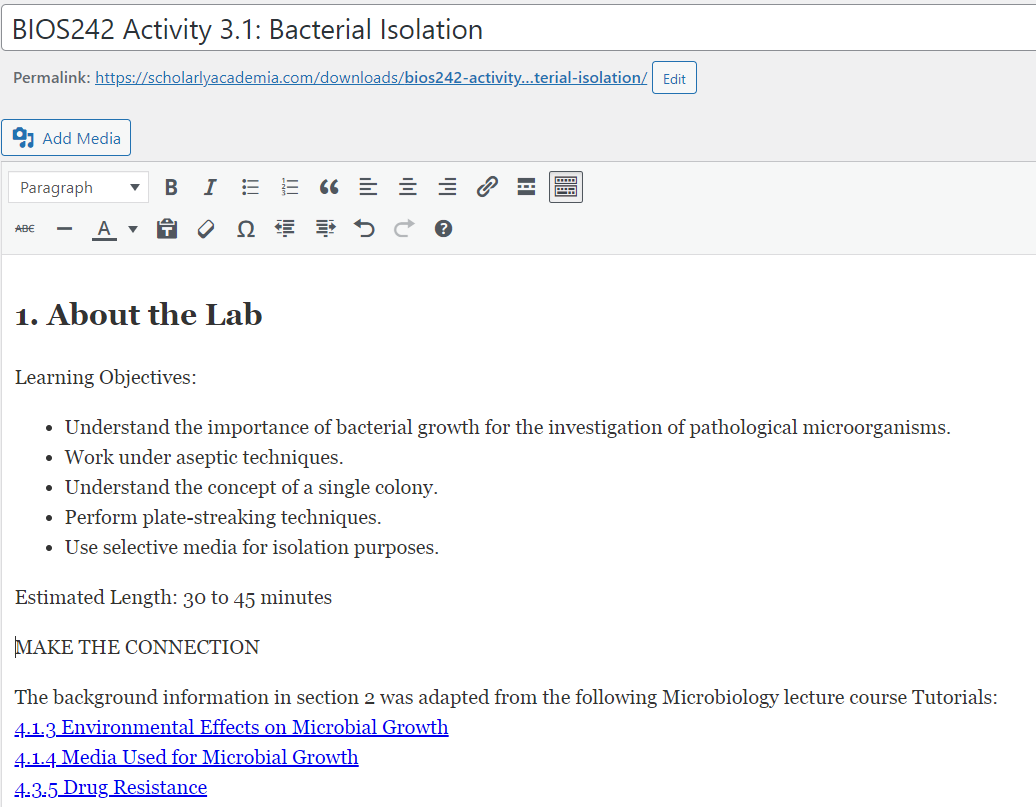Open 4.1.3 Environmental Effects on Microbial Growth link
The image size is (1036, 807).
click(231, 728)
